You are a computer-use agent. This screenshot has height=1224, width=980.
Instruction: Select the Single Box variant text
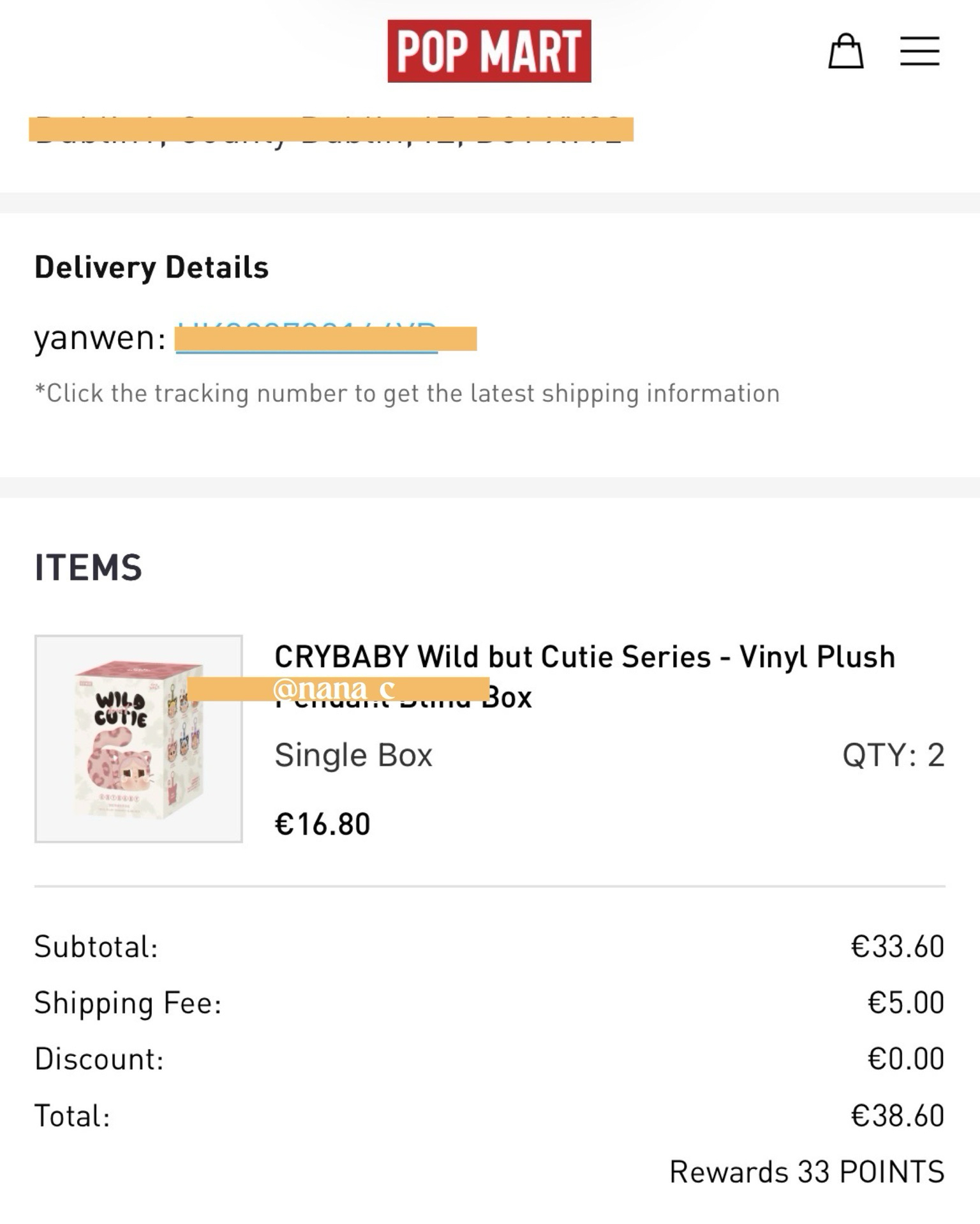[x=353, y=756]
